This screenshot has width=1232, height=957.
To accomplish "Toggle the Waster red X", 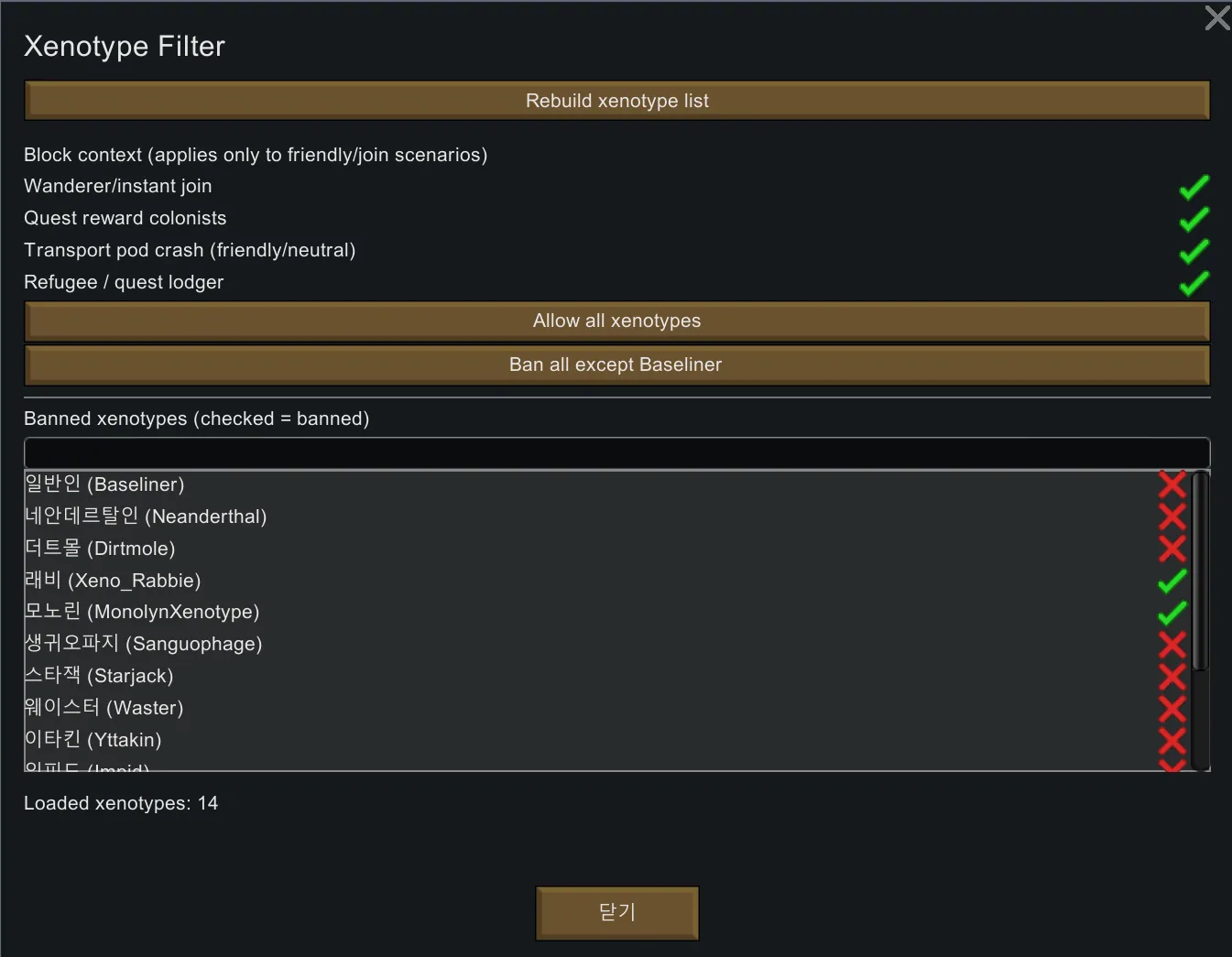I will (x=1172, y=708).
